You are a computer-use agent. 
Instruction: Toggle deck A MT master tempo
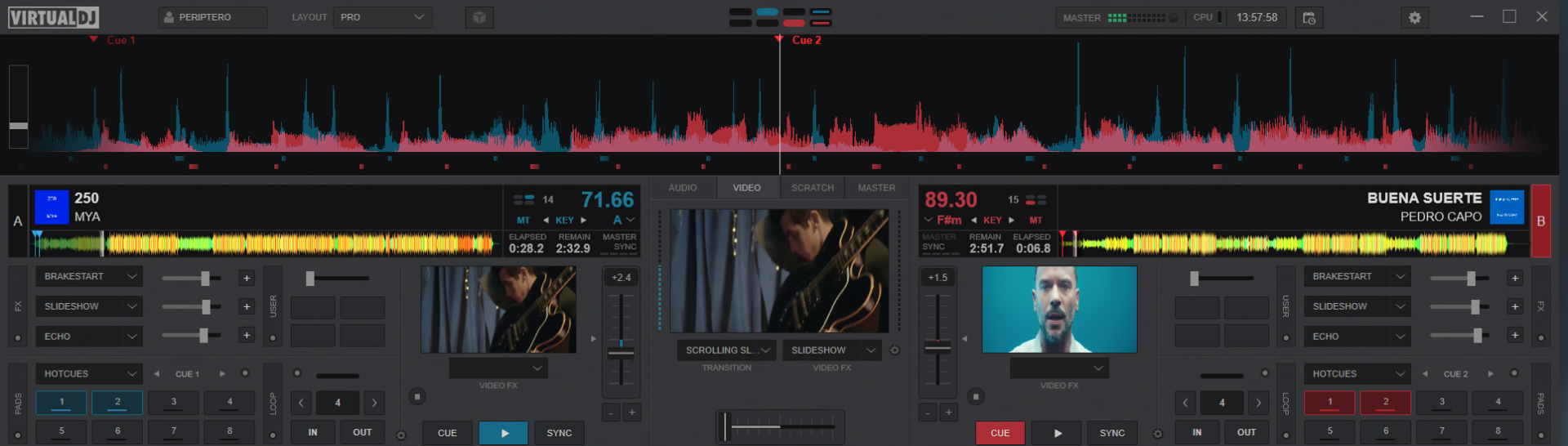coord(523,221)
